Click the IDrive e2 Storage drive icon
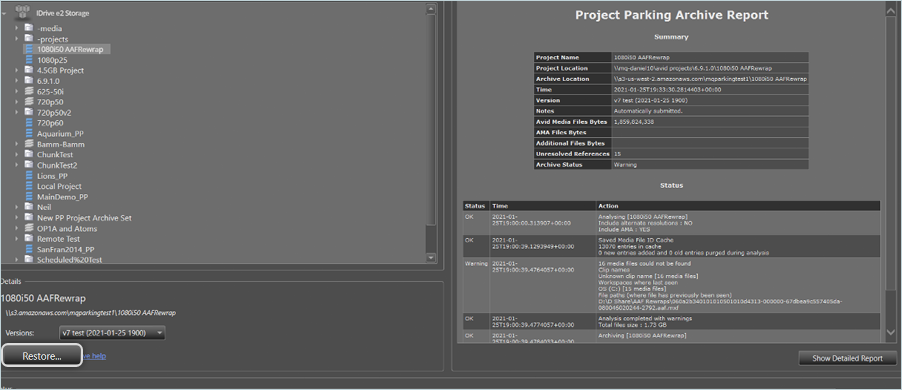 click(x=22, y=13)
